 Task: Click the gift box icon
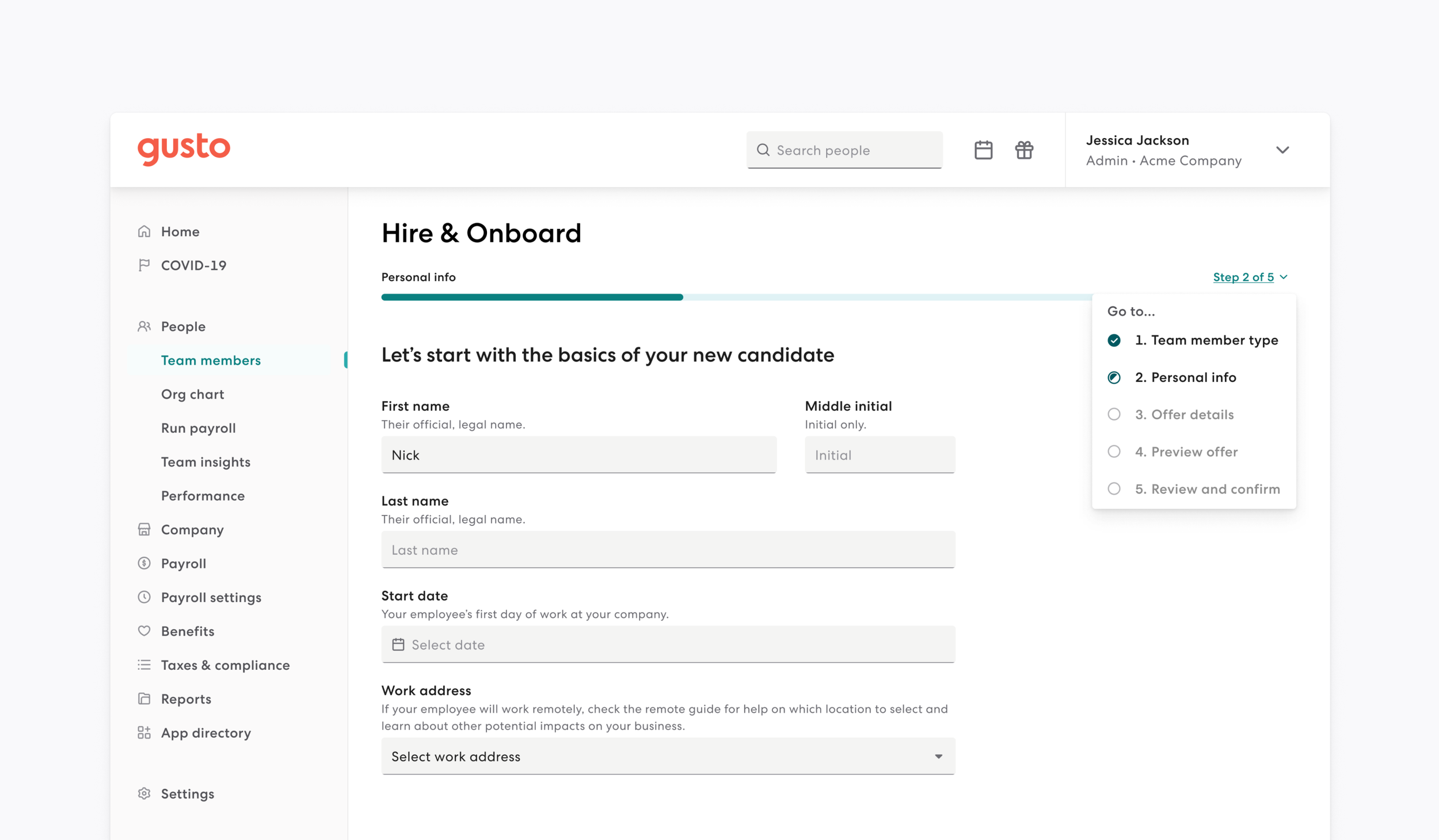pyautogui.click(x=1024, y=150)
